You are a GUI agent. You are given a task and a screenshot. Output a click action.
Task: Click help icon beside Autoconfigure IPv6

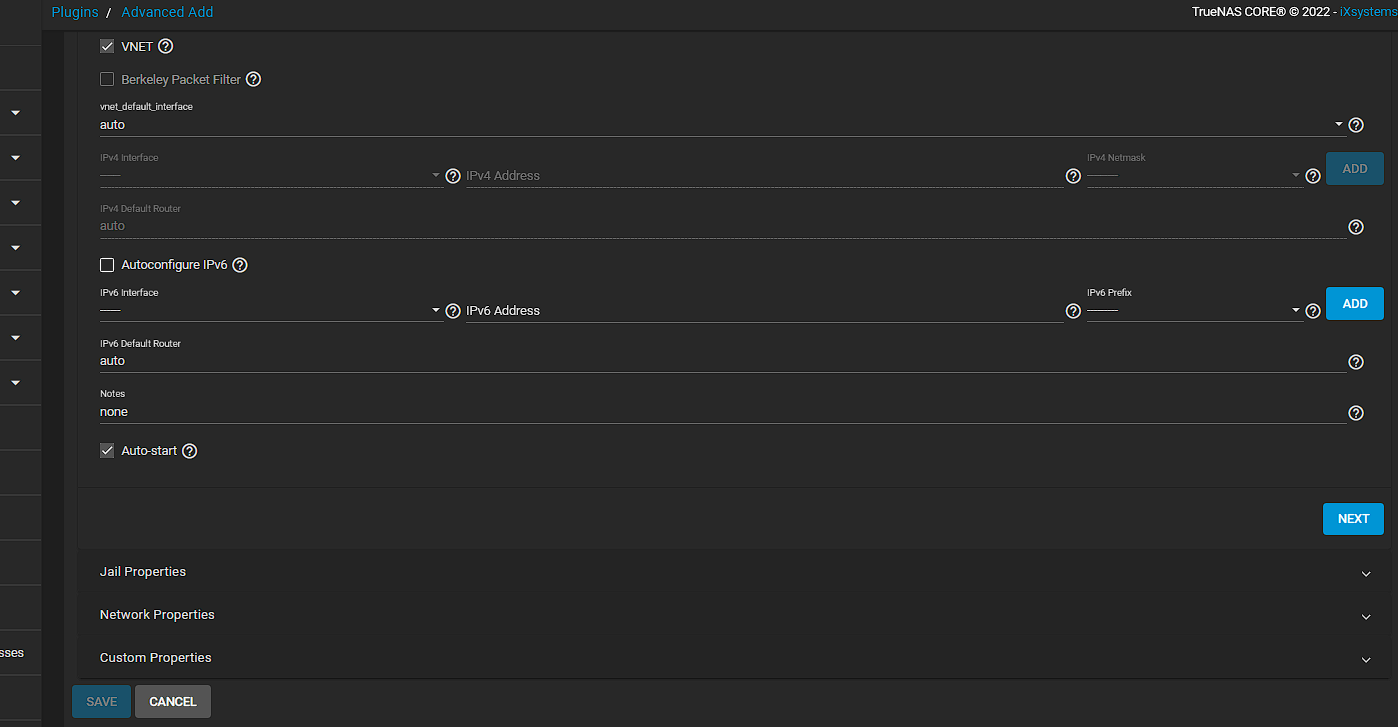pos(239,265)
